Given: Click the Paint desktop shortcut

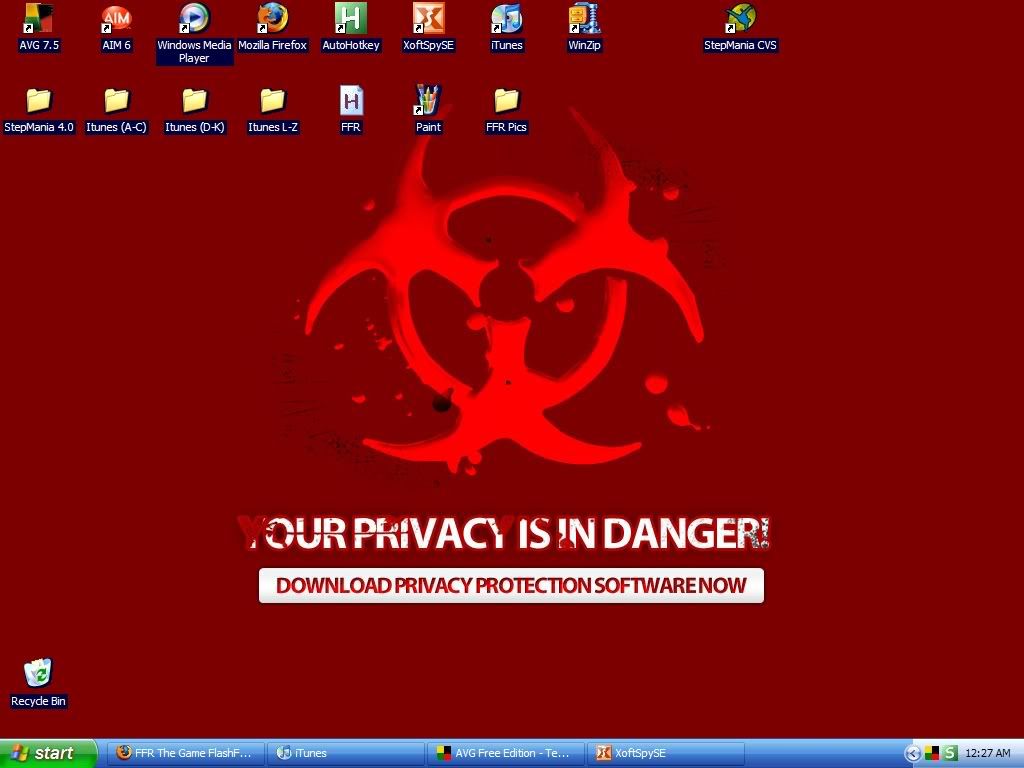Looking at the screenshot, I should pos(428,102).
